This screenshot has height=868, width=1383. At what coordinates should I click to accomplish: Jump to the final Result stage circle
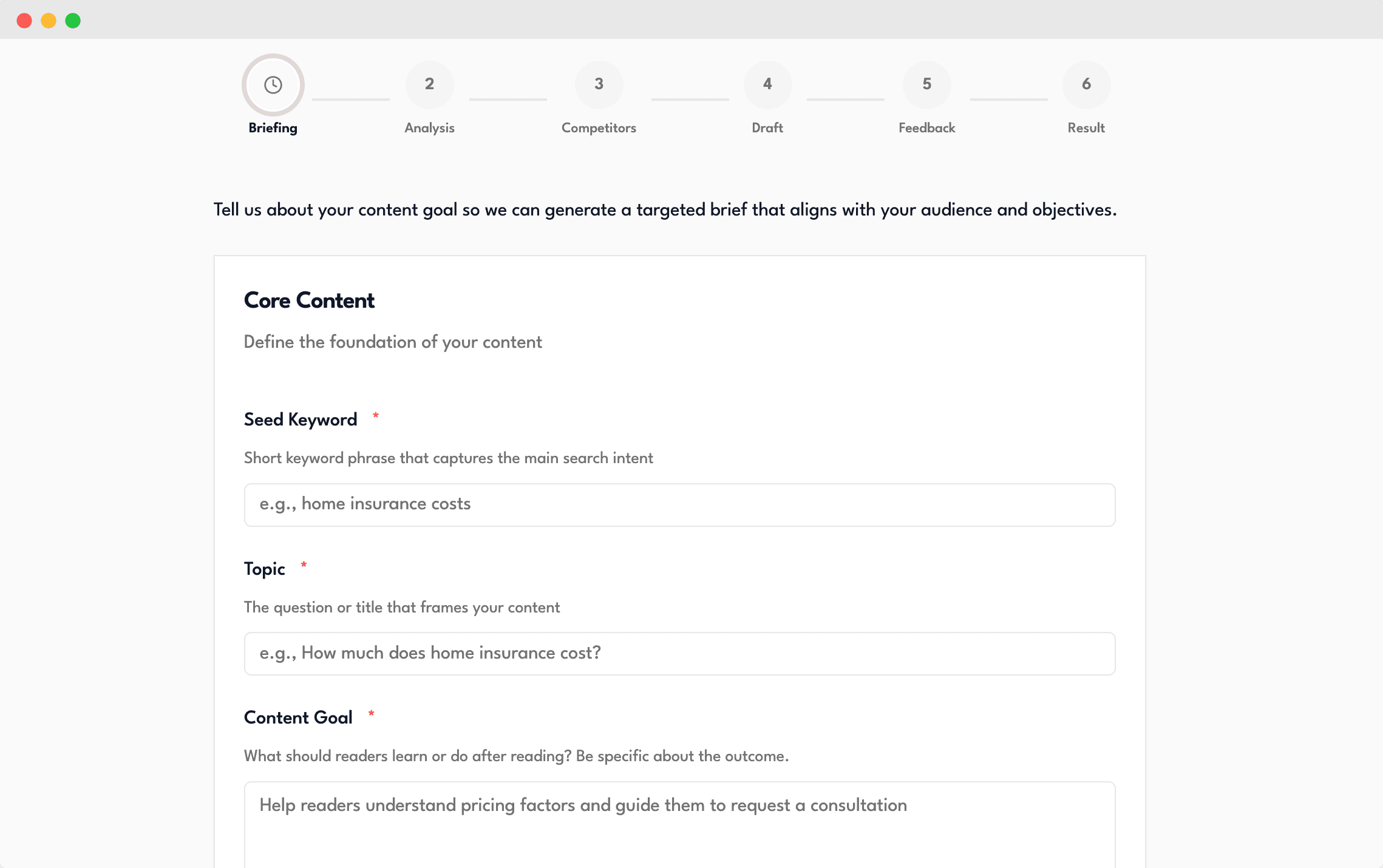tap(1087, 85)
